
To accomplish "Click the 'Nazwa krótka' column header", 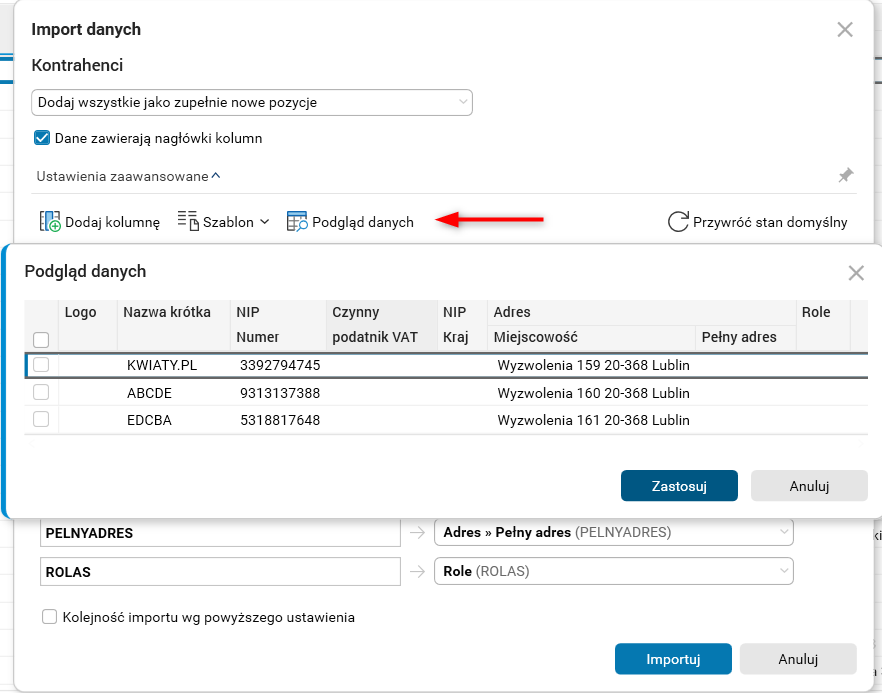I will 167,312.
